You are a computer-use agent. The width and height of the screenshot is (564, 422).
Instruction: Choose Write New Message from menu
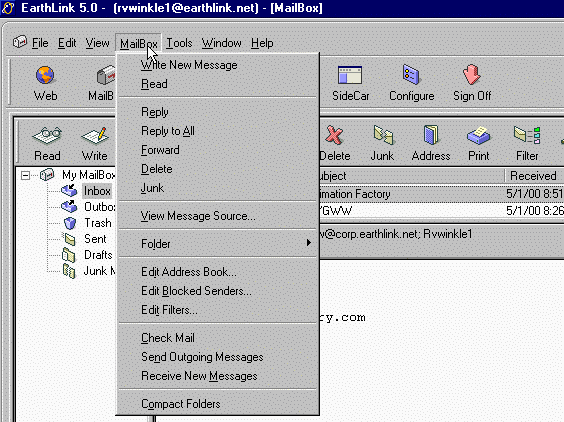[x=218, y=65]
